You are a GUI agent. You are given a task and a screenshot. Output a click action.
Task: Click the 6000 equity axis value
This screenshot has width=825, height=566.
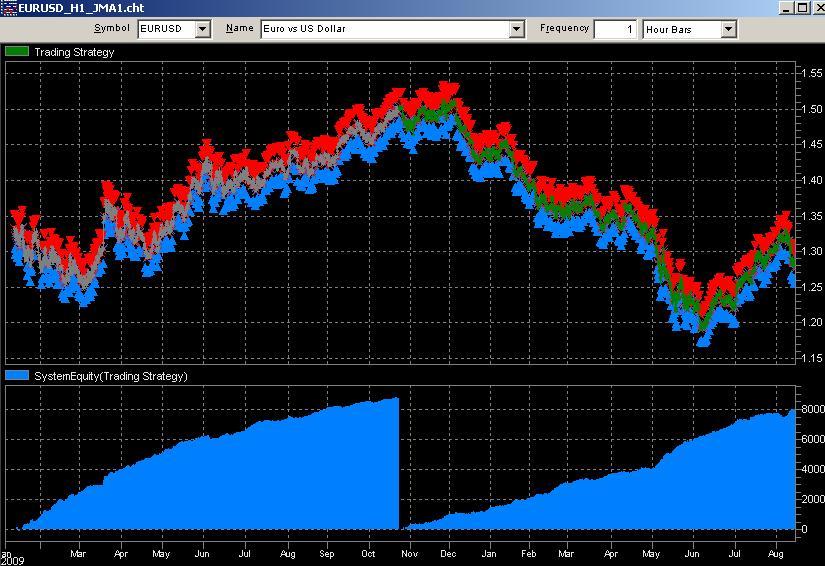coord(813,439)
